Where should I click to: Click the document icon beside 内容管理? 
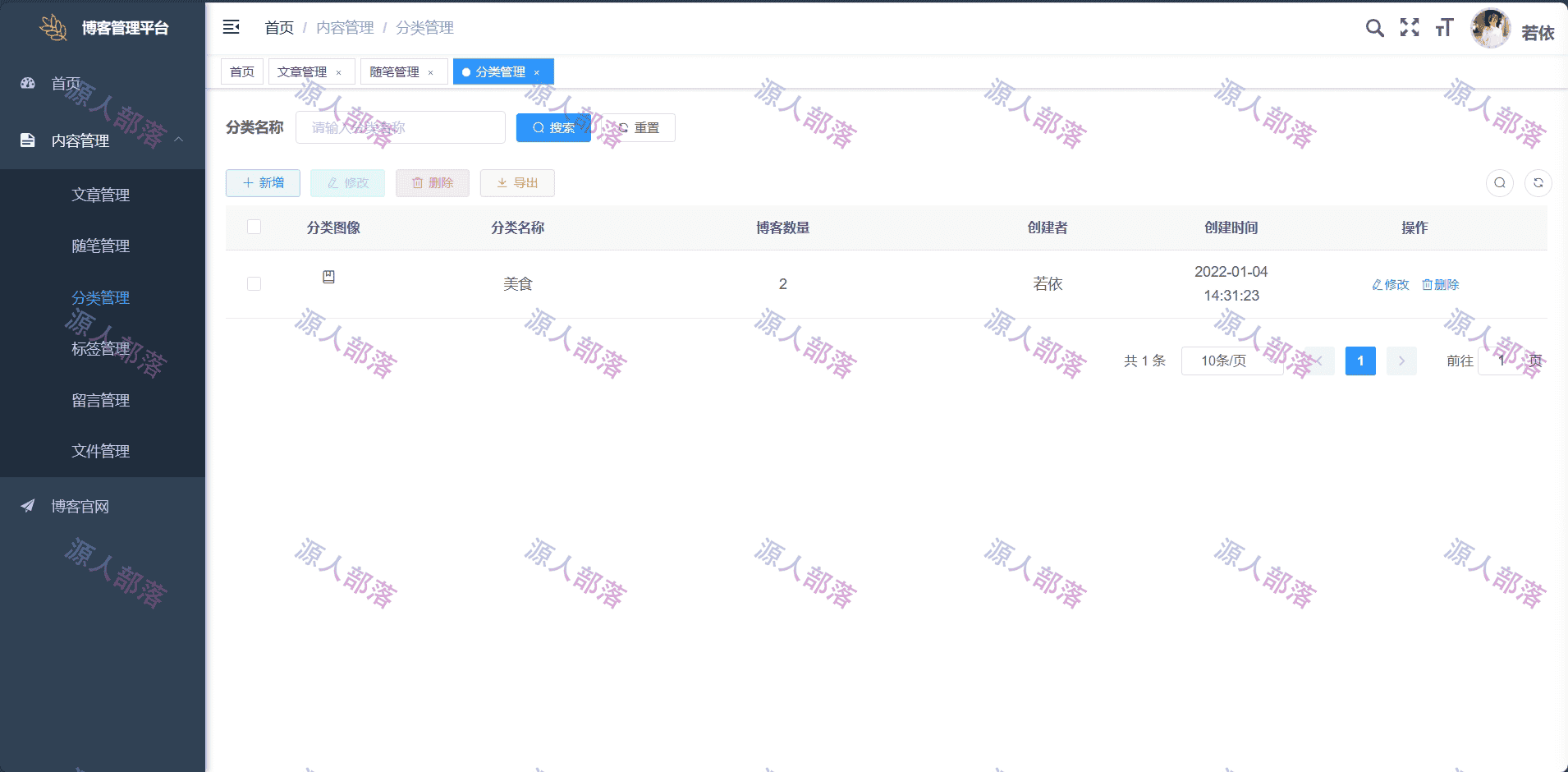click(x=28, y=140)
